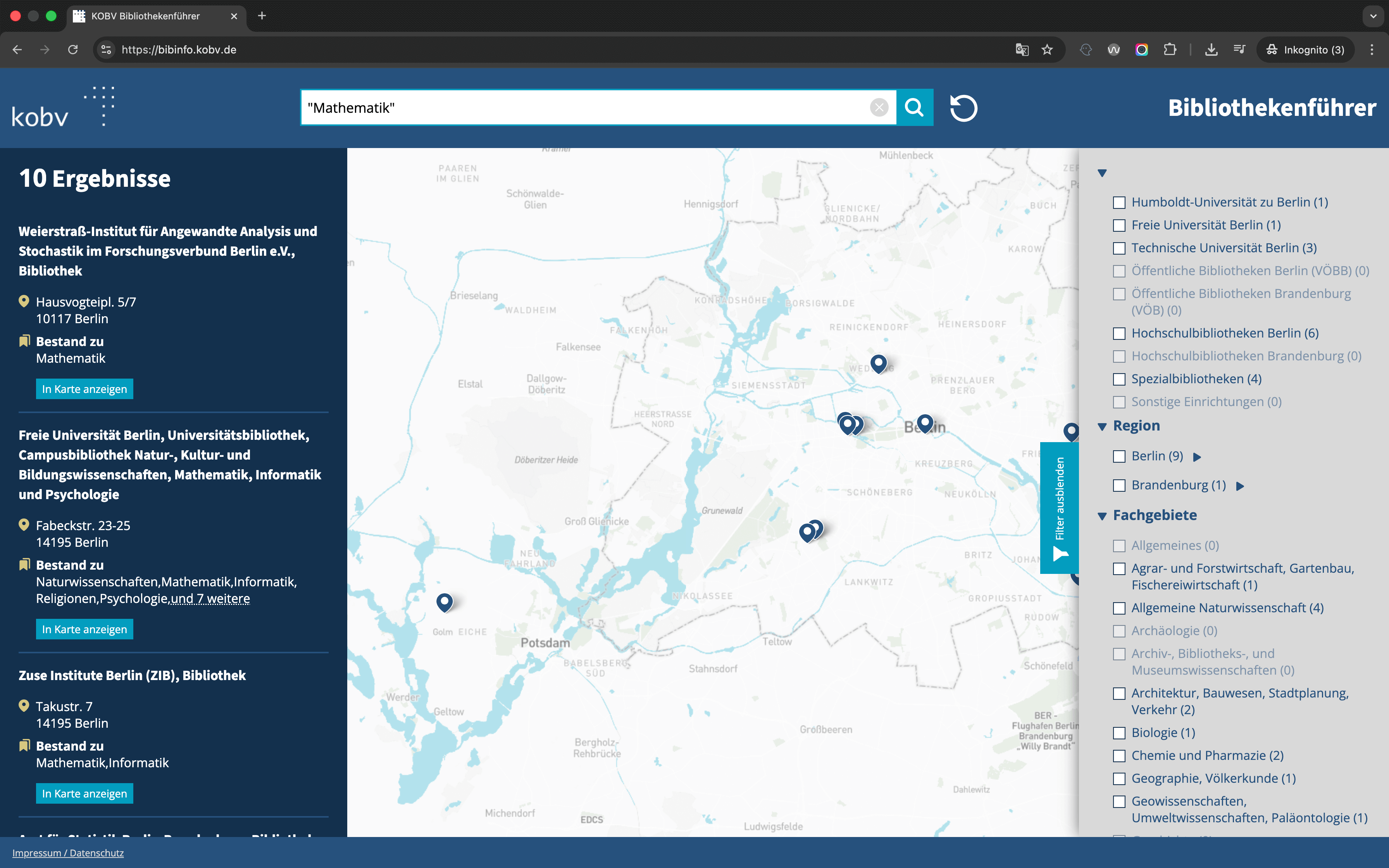The width and height of the screenshot is (1389, 868).
Task: Tick the Chemie und Pharmazie checkbox
Action: coord(1119,756)
